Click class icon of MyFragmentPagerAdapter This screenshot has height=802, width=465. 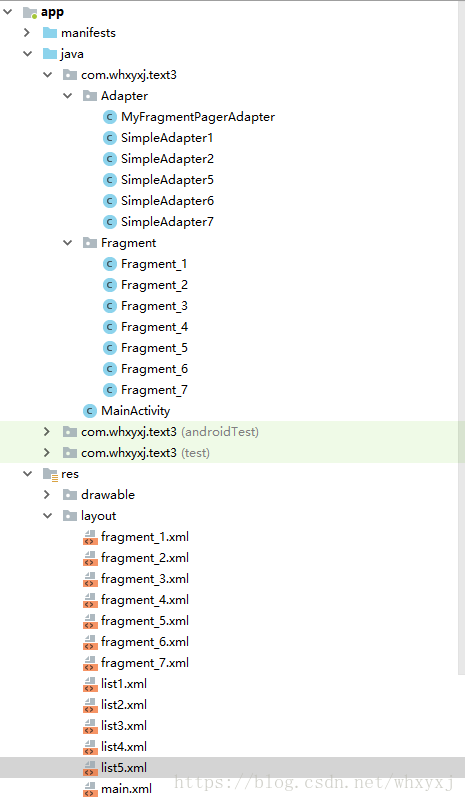(109, 117)
